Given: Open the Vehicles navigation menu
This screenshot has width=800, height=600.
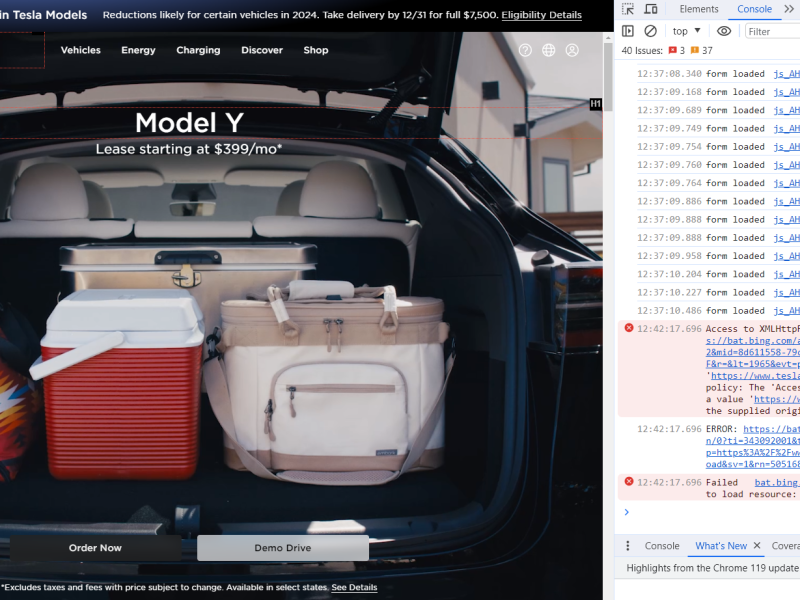Looking at the screenshot, I should click(x=80, y=50).
